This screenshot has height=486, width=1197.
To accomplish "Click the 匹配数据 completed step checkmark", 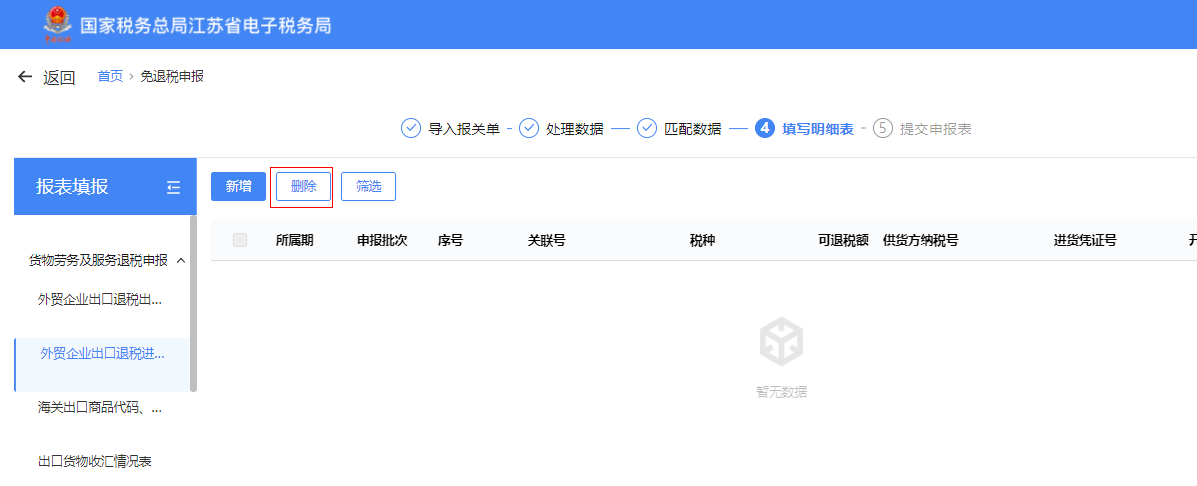I will pyautogui.click(x=647, y=128).
